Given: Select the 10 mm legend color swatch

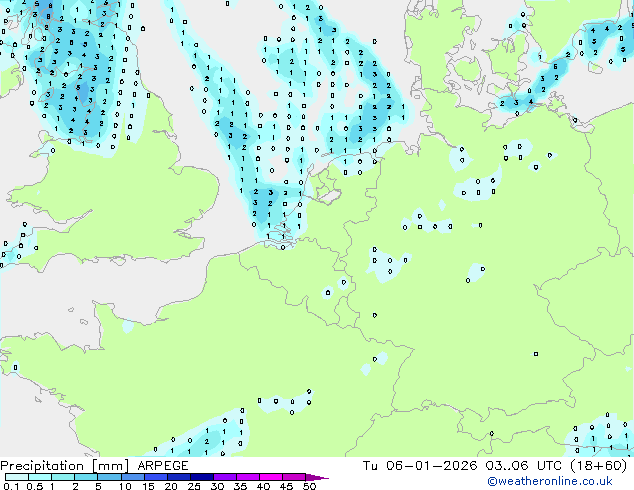Looking at the screenshot, I should [x=133, y=477].
